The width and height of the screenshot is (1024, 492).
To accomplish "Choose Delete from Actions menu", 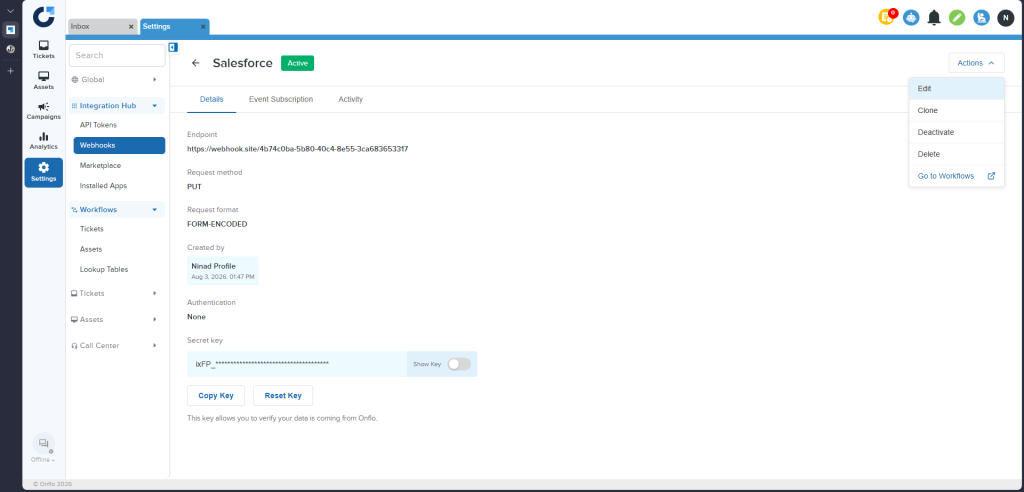I will 957,154.
